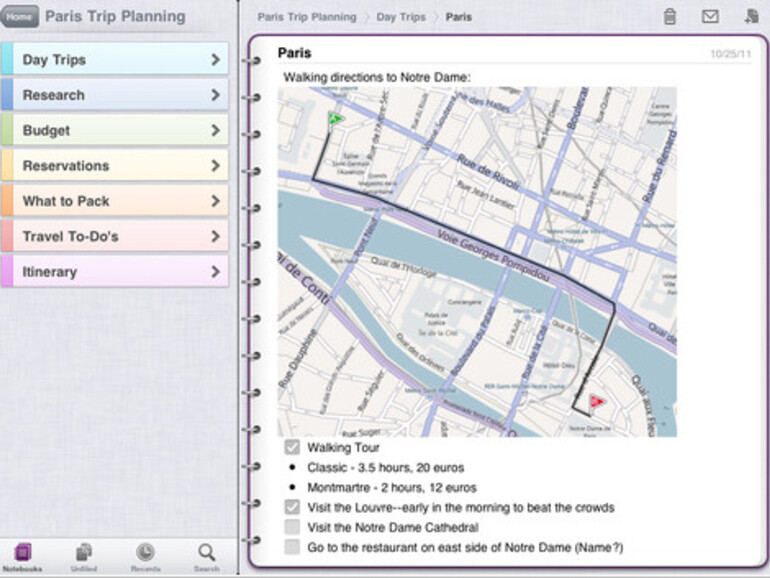Click Paris Trip Planning in the breadcrumb
770x578 pixels.
pyautogui.click(x=307, y=17)
